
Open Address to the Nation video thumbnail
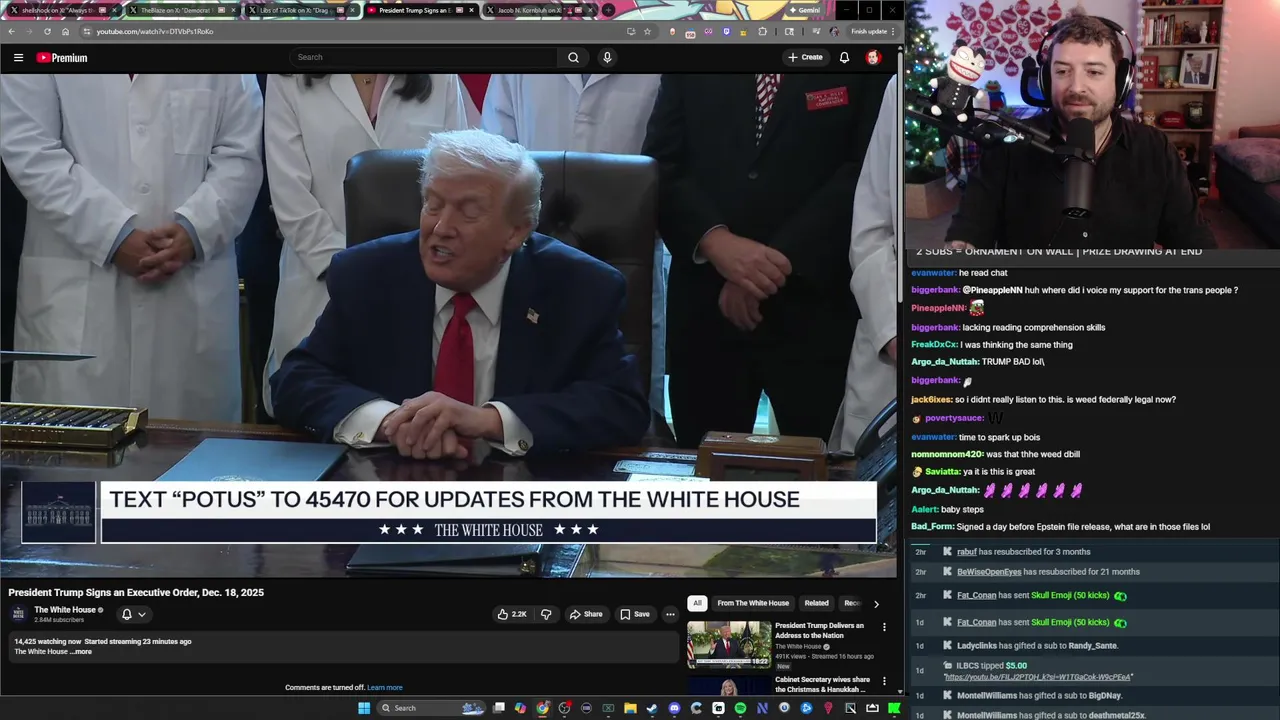tap(729, 645)
